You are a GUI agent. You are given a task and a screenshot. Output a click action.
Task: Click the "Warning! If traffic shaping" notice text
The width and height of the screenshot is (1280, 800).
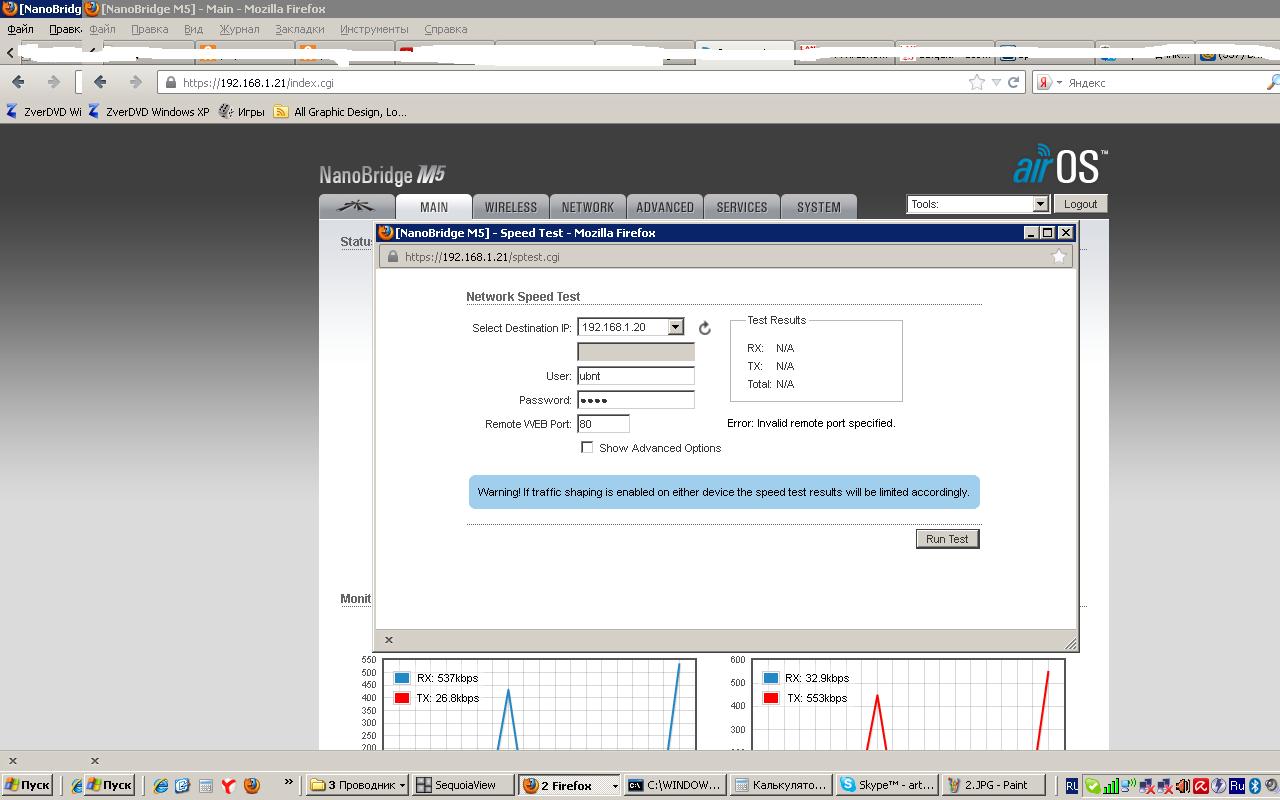(x=723, y=492)
